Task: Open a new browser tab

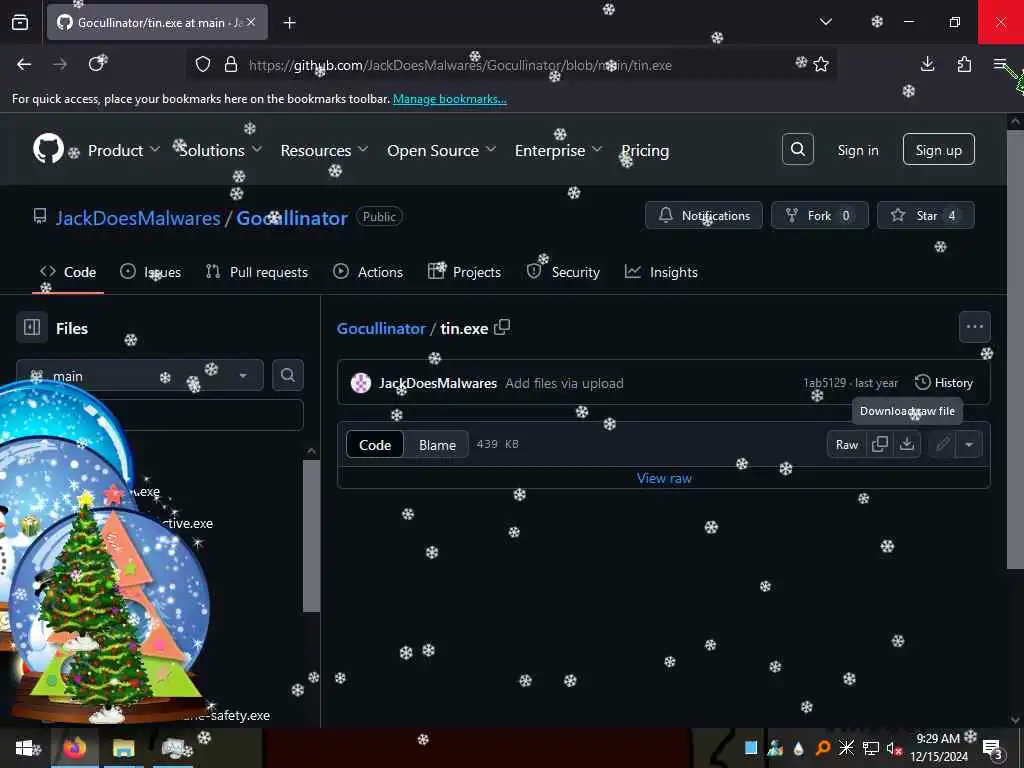Action: tap(289, 23)
